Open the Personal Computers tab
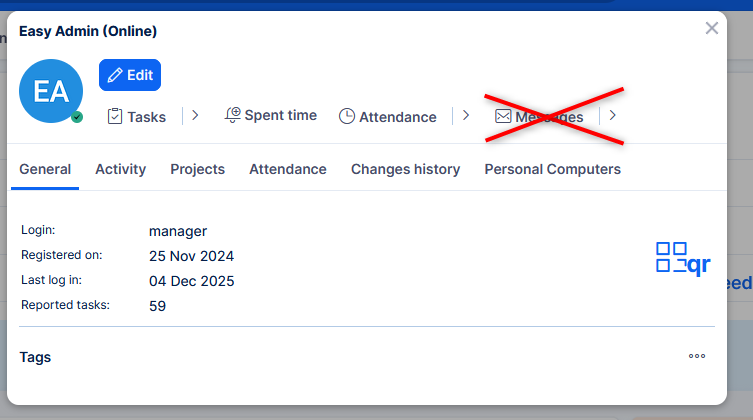753x420 pixels. [x=552, y=169]
